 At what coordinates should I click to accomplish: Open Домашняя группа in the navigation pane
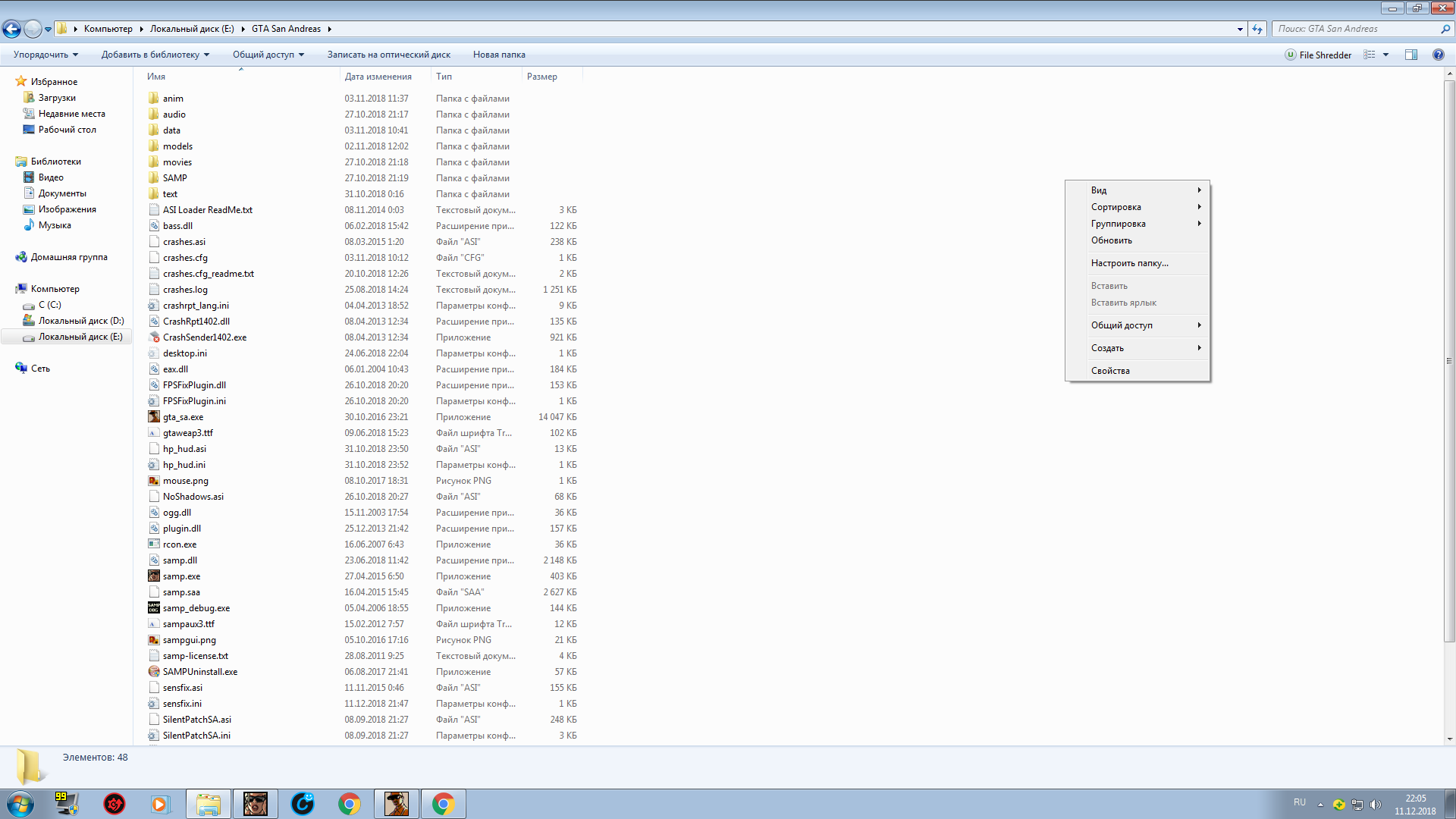69,257
